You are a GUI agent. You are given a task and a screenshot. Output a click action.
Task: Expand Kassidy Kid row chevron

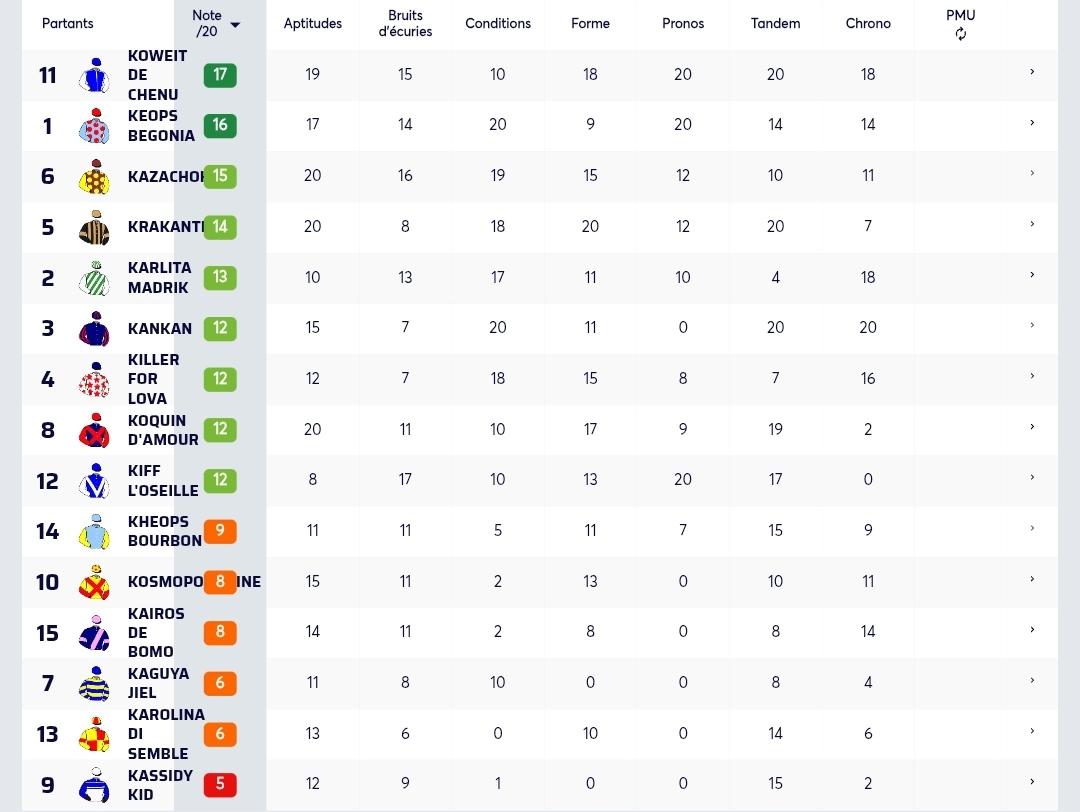tap(1032, 781)
